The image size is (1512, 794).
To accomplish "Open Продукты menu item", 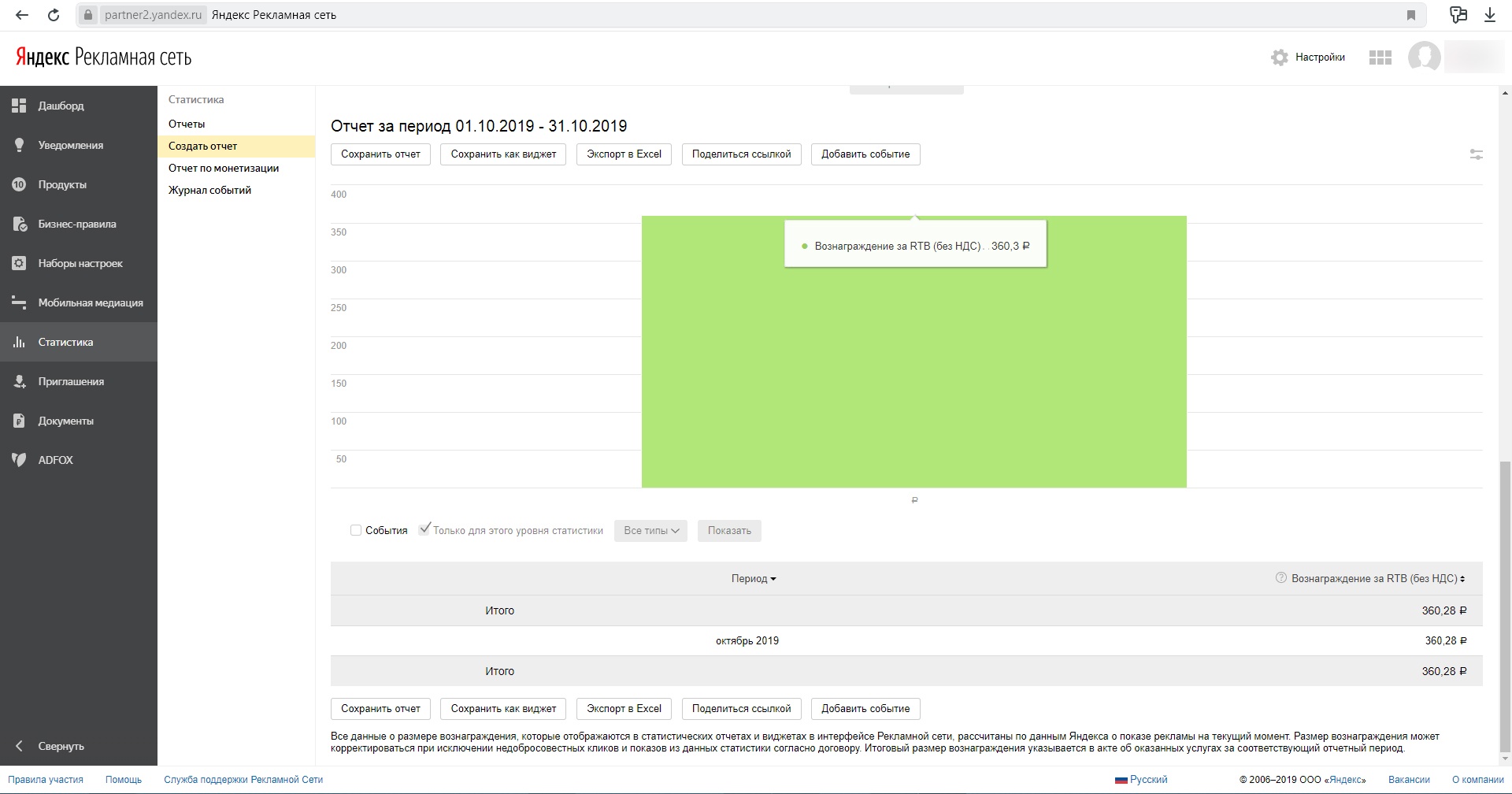I will 62,184.
